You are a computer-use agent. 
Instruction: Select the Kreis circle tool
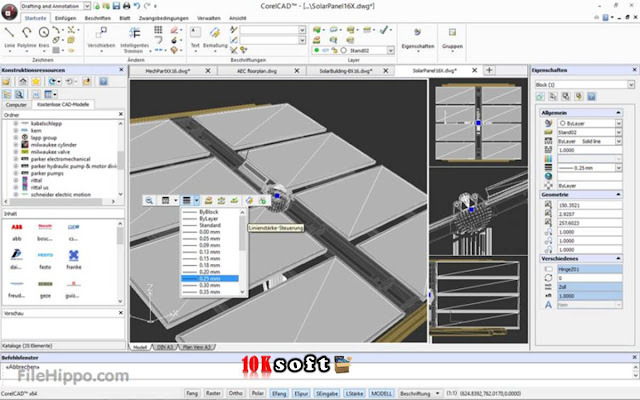[x=44, y=37]
